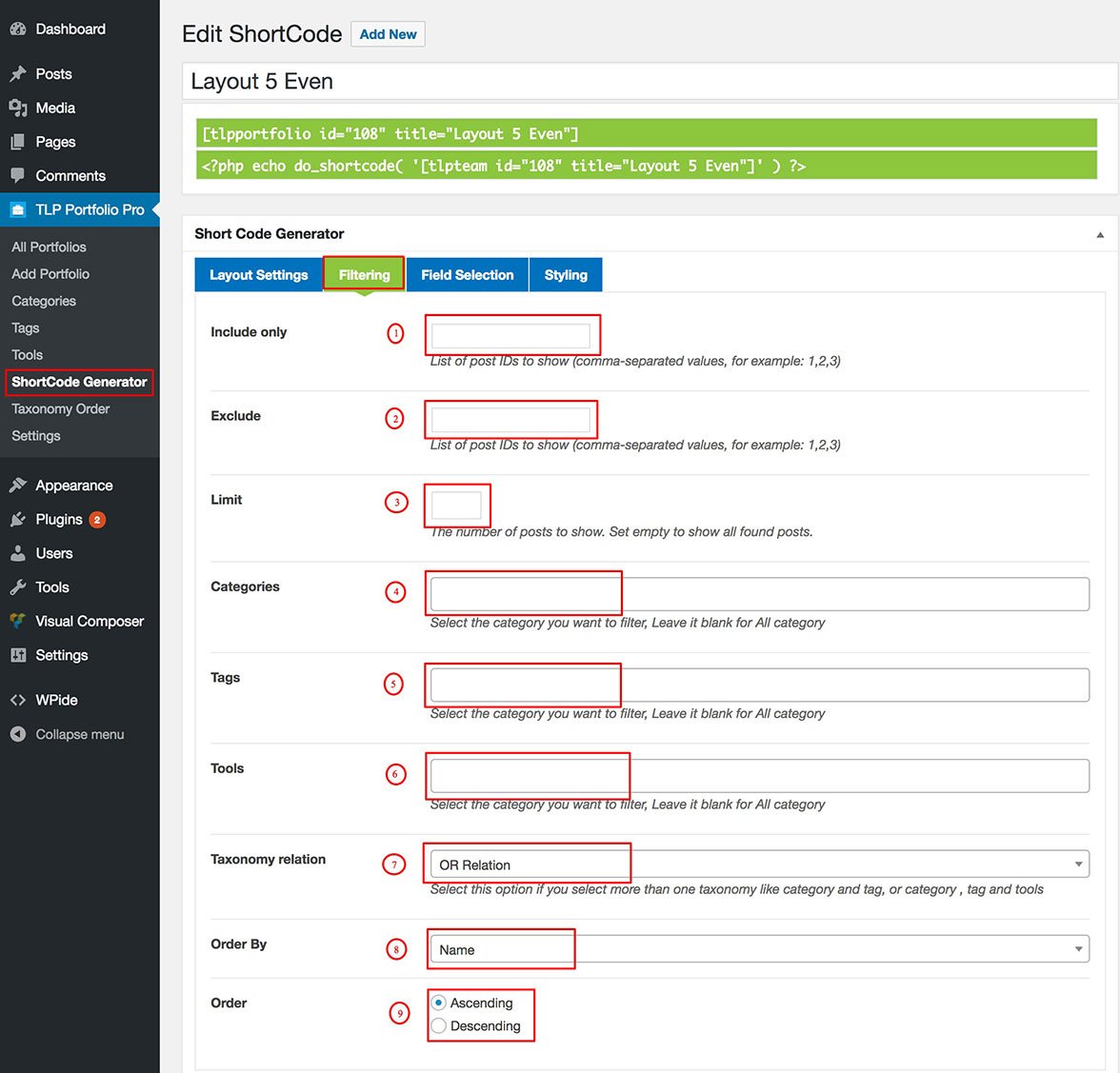Click the Tools wrench icon
1120x1073 pixels.
pyautogui.click(x=18, y=586)
